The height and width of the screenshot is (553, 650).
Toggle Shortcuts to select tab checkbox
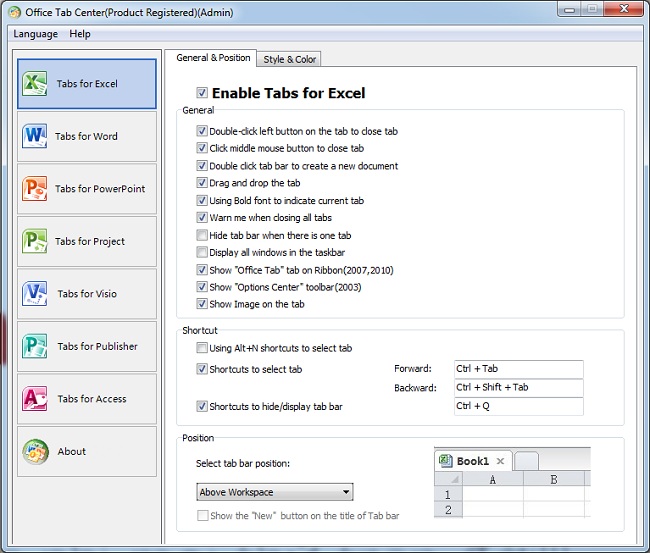point(201,369)
